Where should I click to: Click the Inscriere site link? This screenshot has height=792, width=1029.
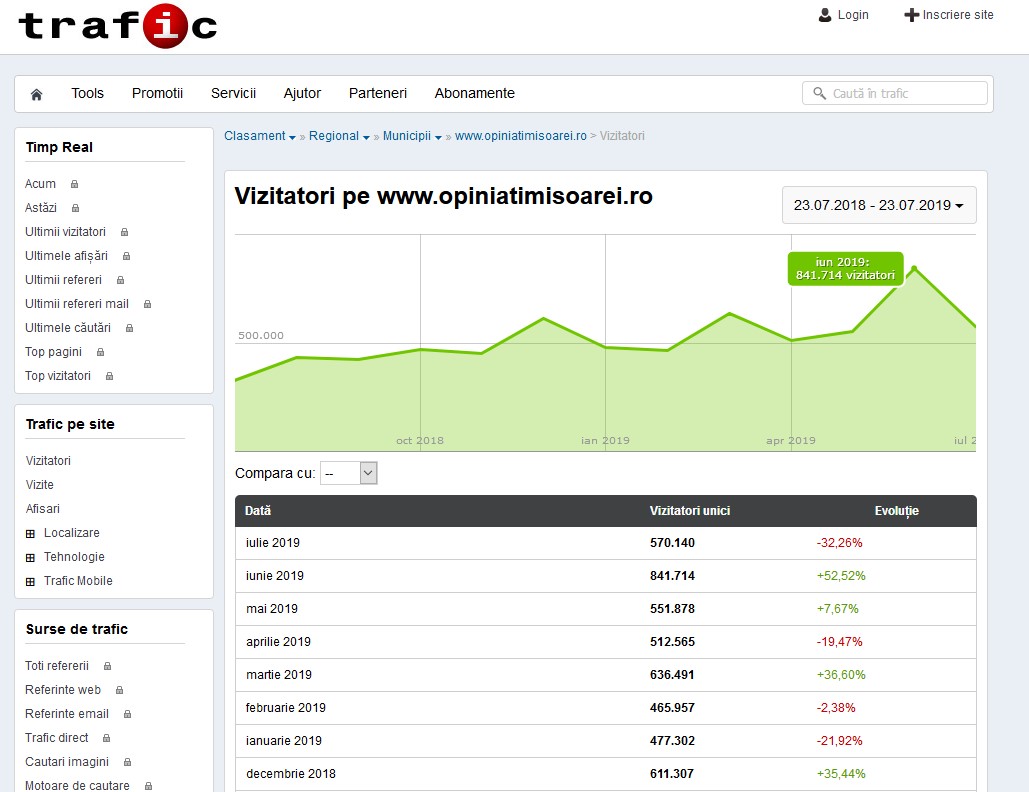[957, 14]
